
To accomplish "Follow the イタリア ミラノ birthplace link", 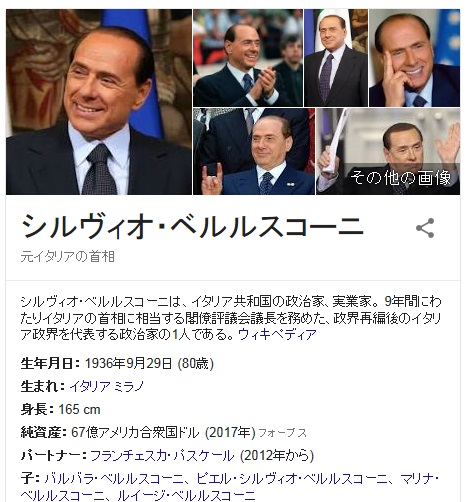I will (x=107, y=386).
